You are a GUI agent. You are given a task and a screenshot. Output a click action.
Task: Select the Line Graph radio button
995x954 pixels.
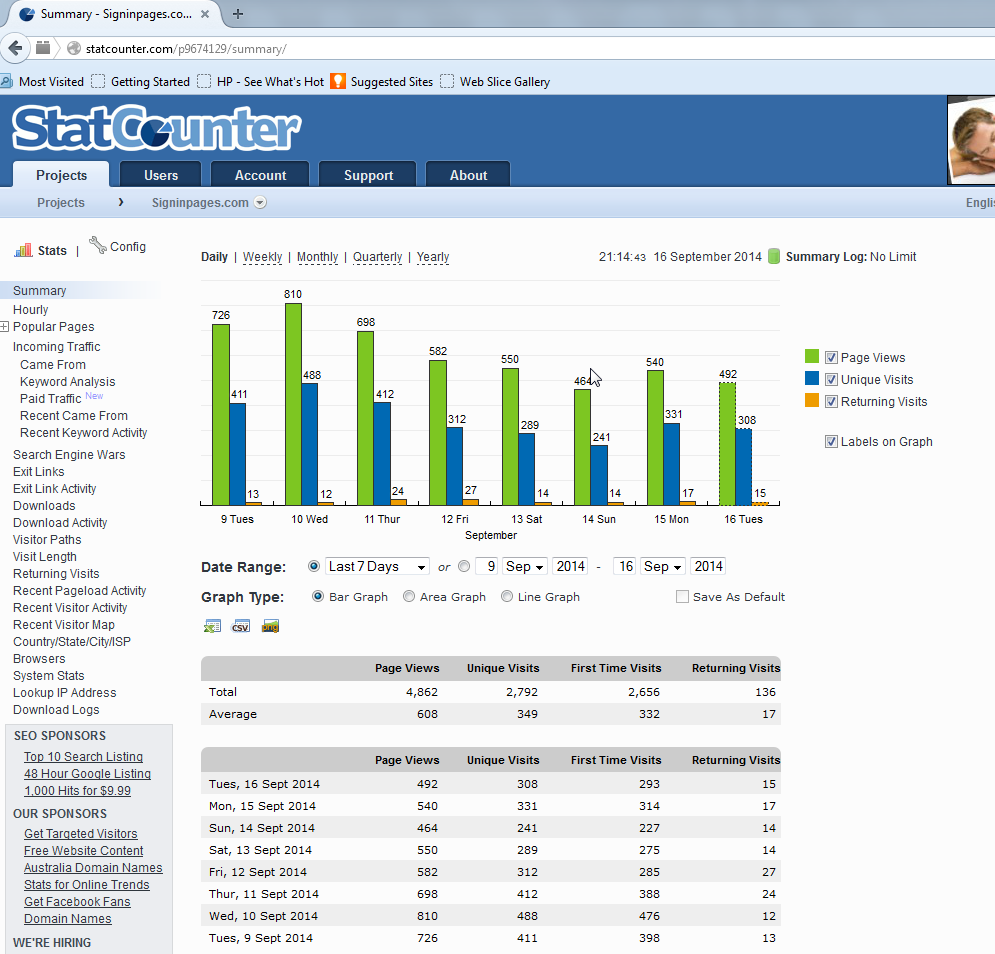pyautogui.click(x=506, y=596)
